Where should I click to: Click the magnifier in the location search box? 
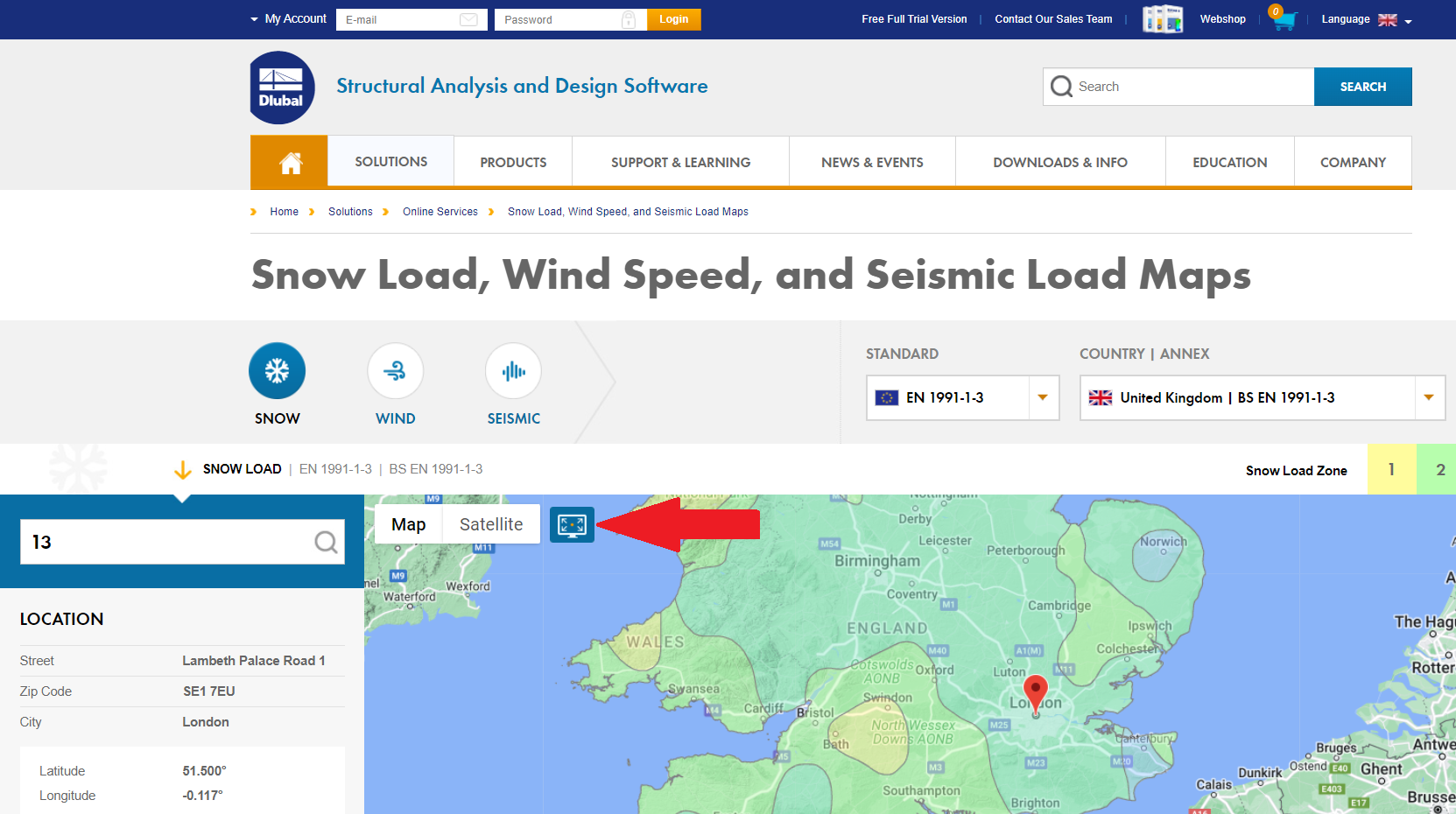click(x=326, y=543)
